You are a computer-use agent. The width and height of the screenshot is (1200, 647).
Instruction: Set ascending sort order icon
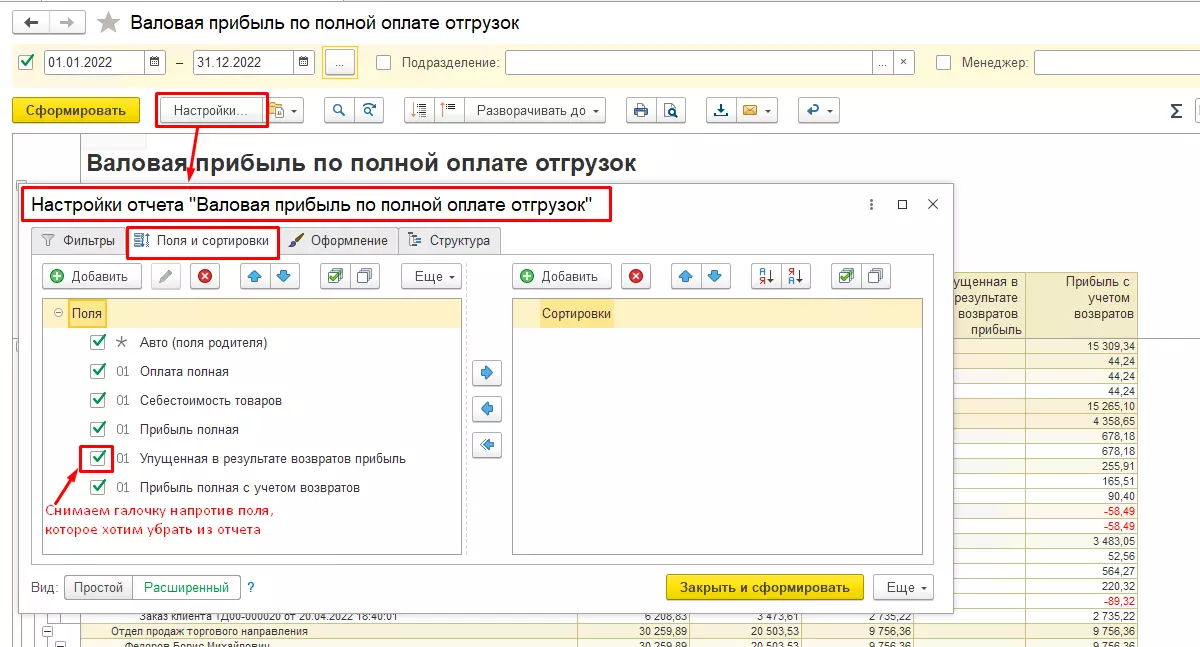767,277
